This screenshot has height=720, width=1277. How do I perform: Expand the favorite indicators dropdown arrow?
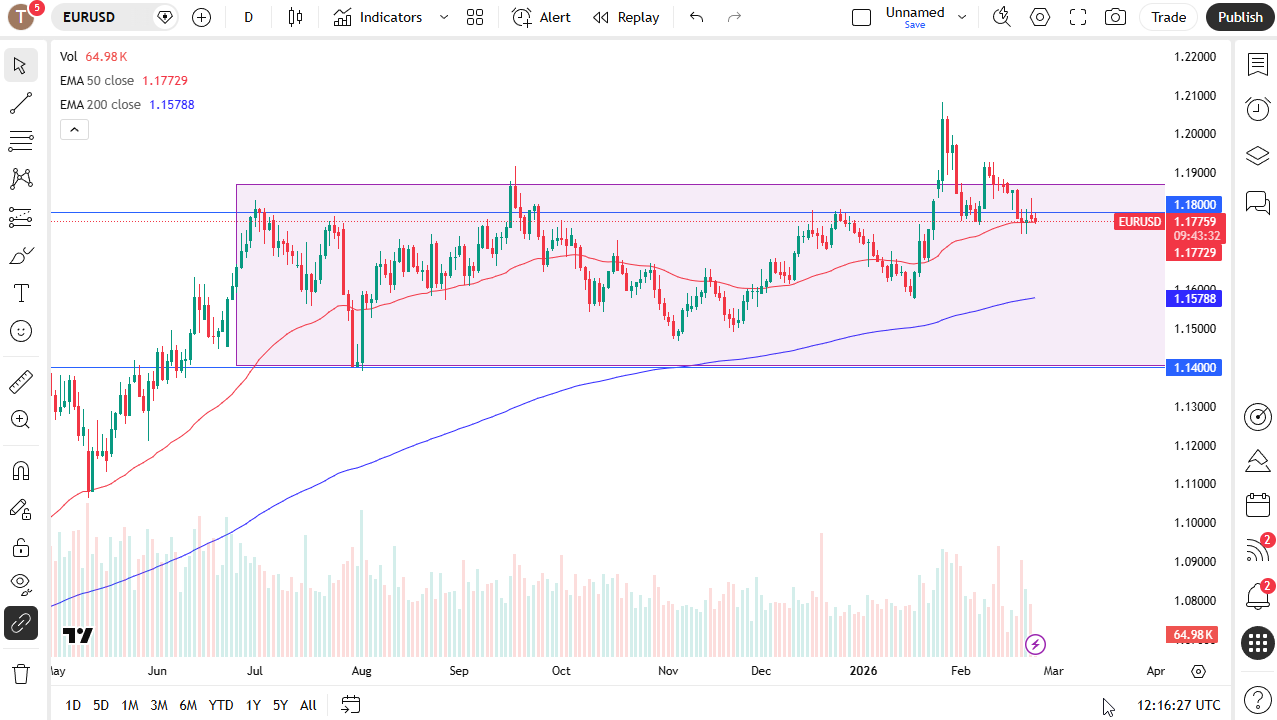tap(444, 17)
